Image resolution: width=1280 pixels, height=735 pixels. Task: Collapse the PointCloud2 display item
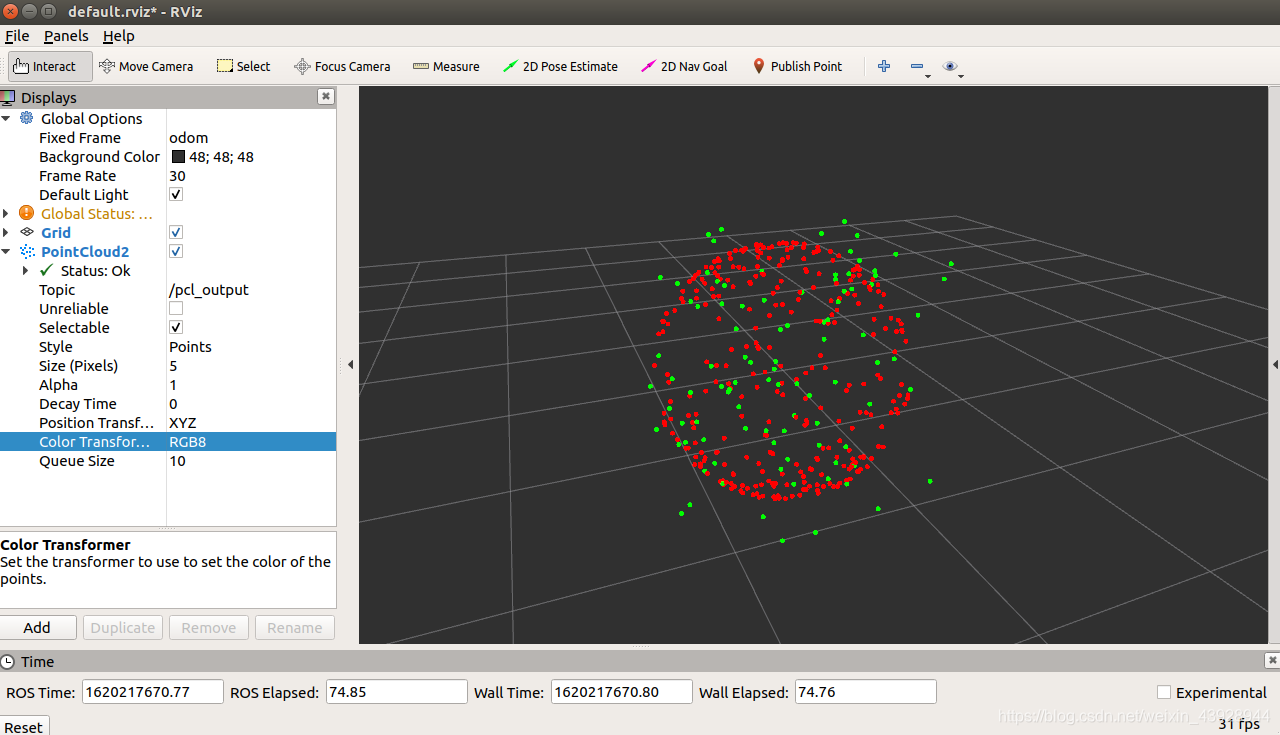click(6, 251)
